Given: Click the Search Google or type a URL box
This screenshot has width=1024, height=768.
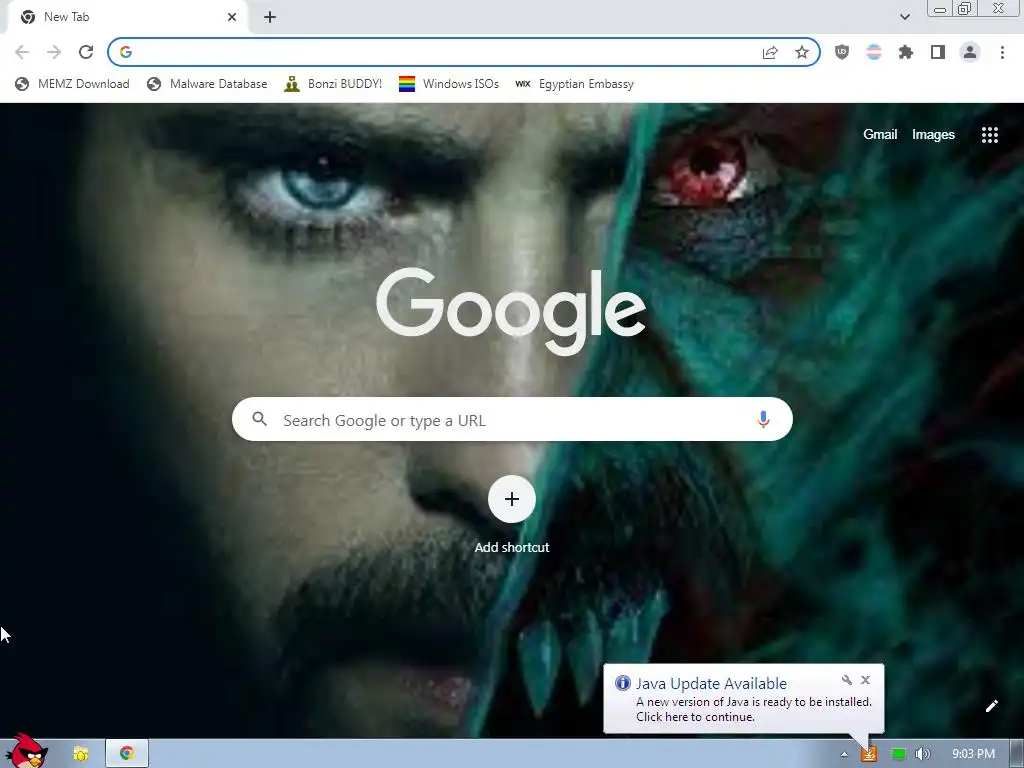Looking at the screenshot, I should pyautogui.click(x=512, y=419).
